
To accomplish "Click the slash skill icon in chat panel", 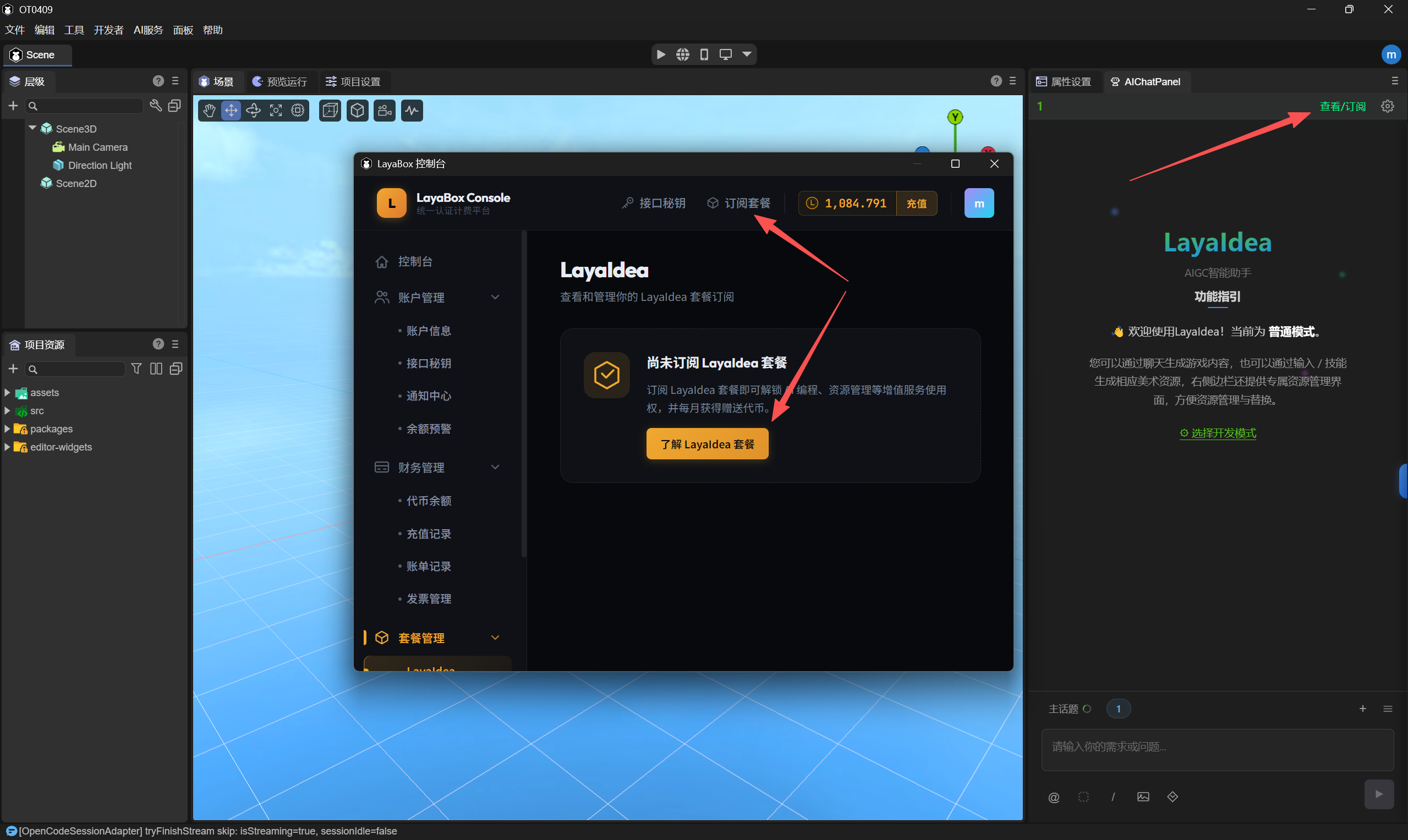I will 1113,797.
